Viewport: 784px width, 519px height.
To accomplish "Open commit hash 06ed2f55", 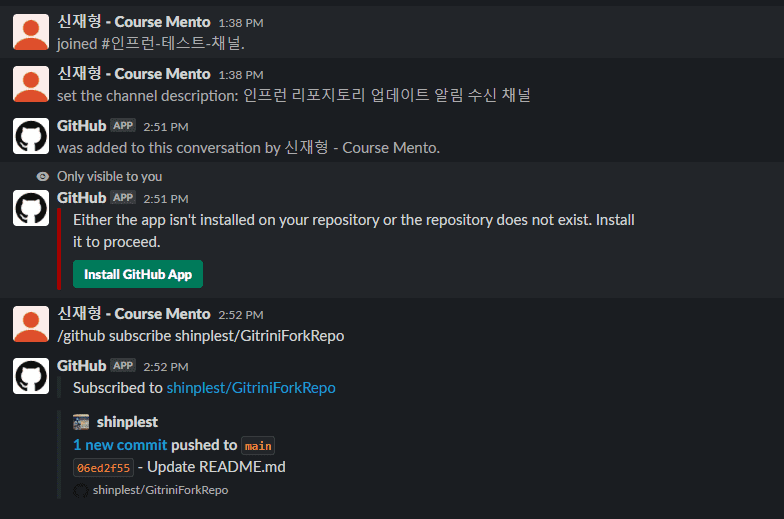I will 103,467.
